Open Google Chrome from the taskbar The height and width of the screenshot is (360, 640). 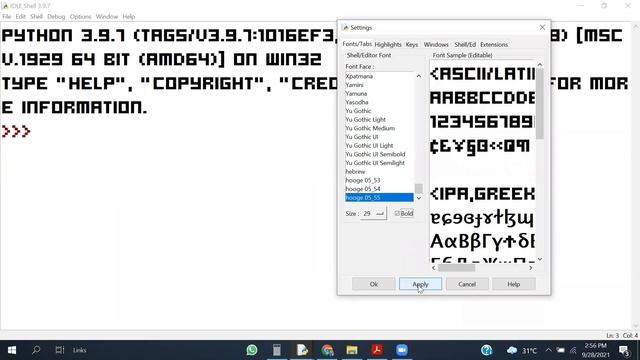coord(327,350)
